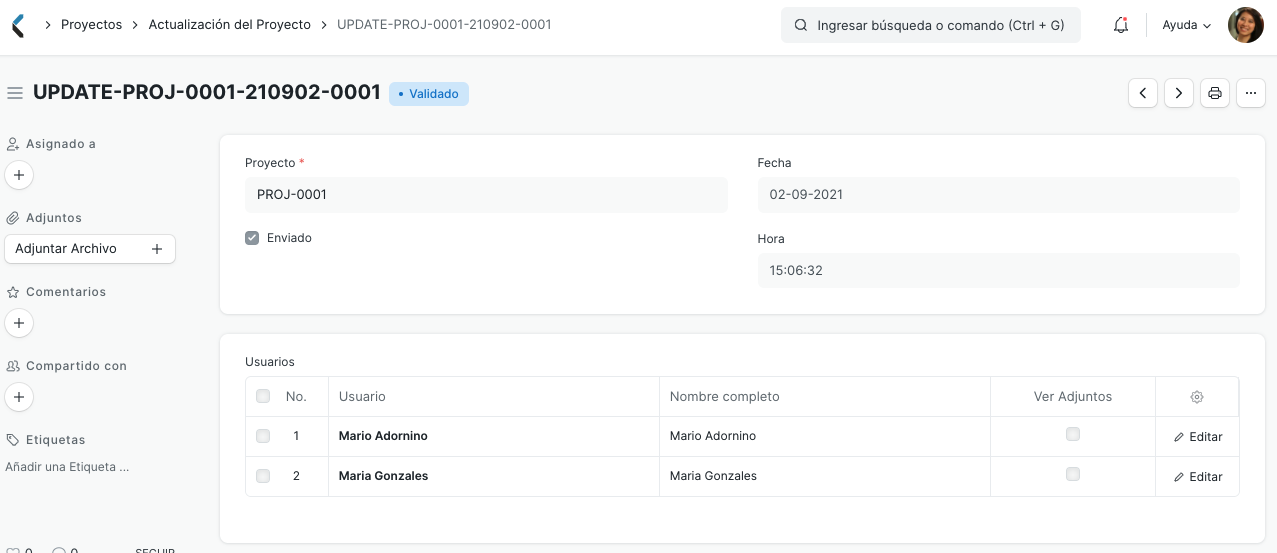
Task: Click the search icon in the search bar
Action: click(801, 25)
